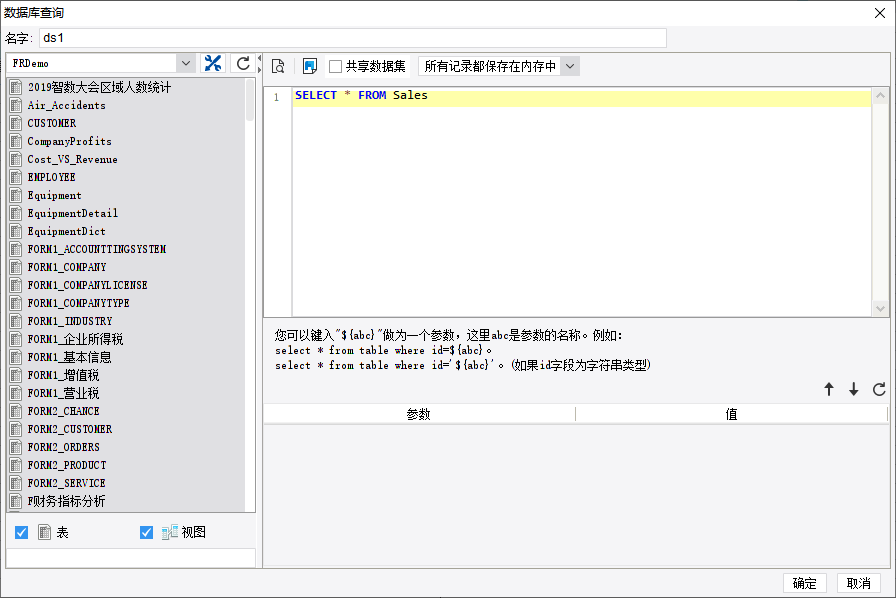Close the 数据库查询 dialog window

tap(880, 13)
